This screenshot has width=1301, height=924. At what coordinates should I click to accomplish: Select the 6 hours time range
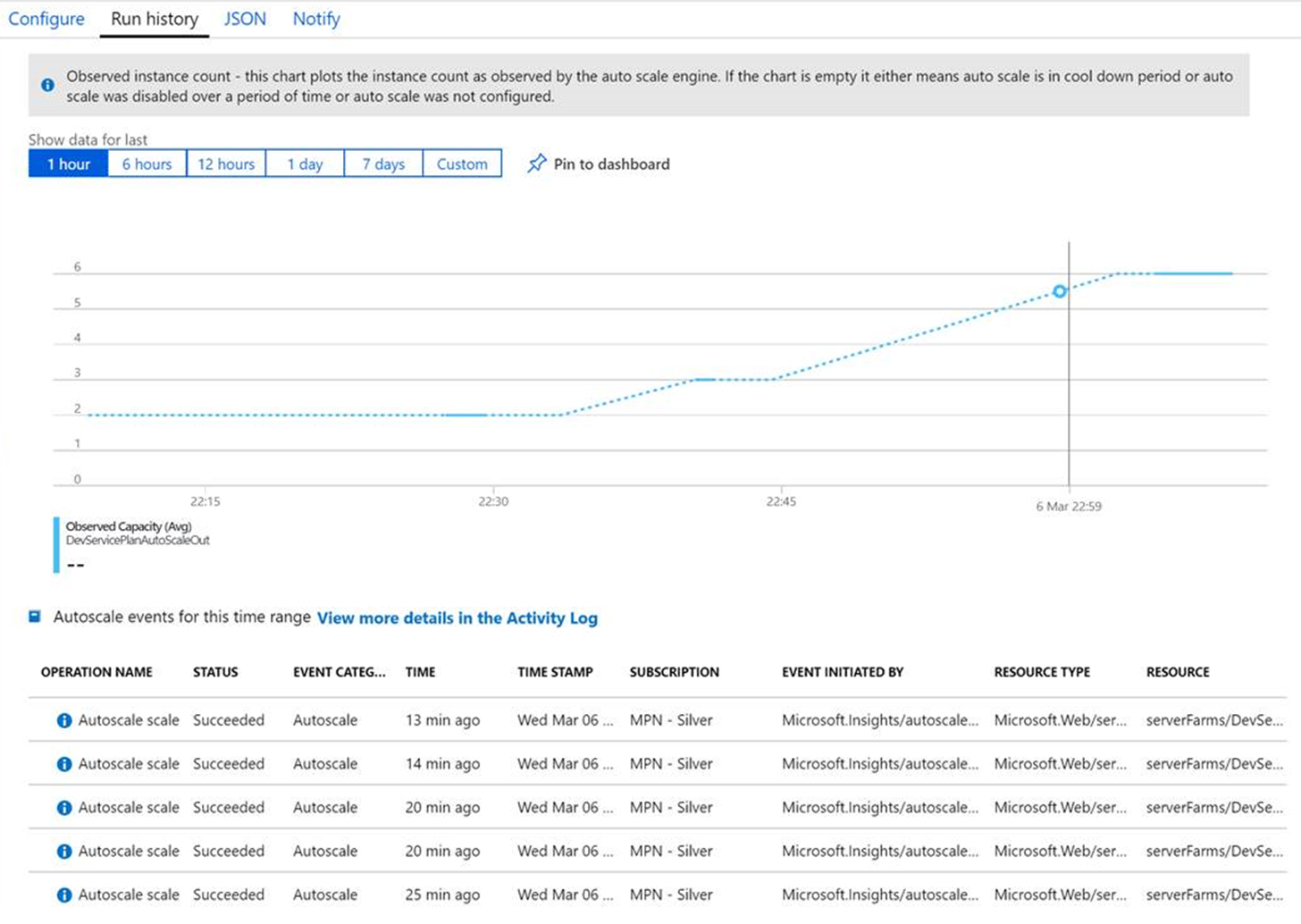tap(147, 164)
